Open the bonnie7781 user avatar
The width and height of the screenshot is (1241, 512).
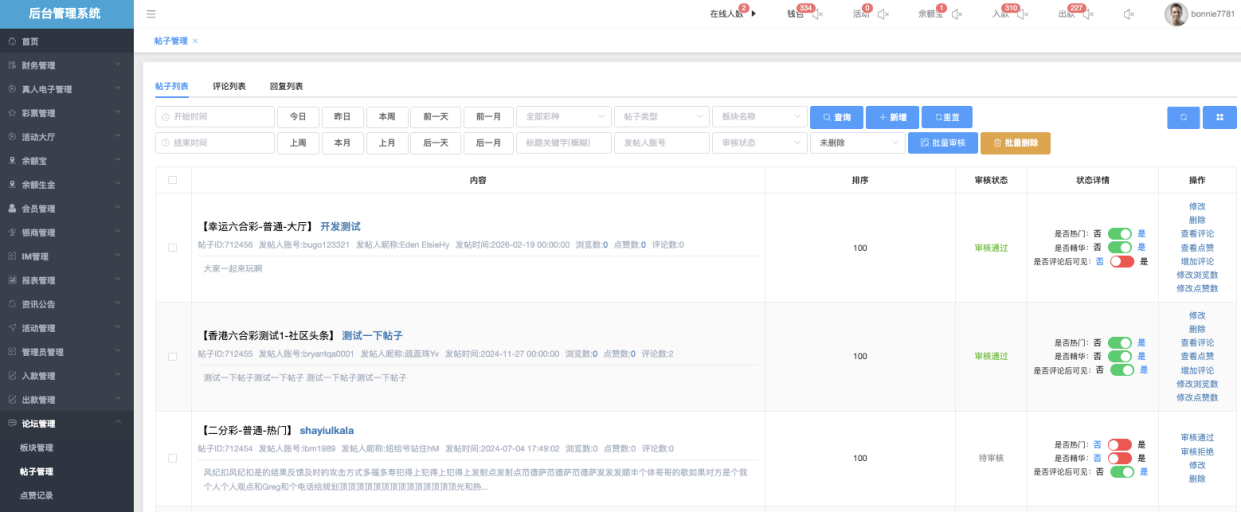(1176, 14)
